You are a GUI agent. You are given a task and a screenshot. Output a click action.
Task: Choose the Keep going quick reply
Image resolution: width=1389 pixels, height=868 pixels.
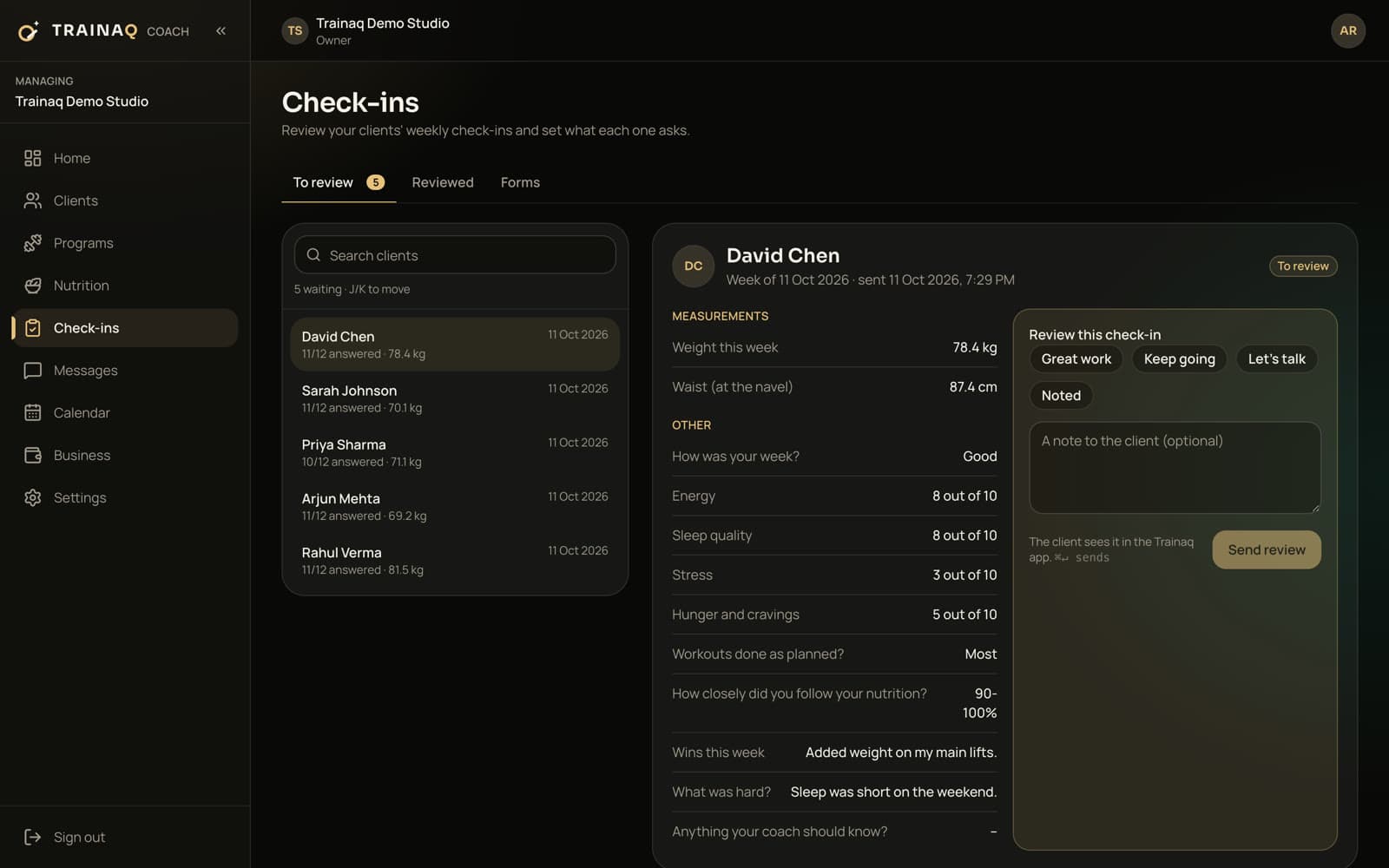tap(1179, 359)
